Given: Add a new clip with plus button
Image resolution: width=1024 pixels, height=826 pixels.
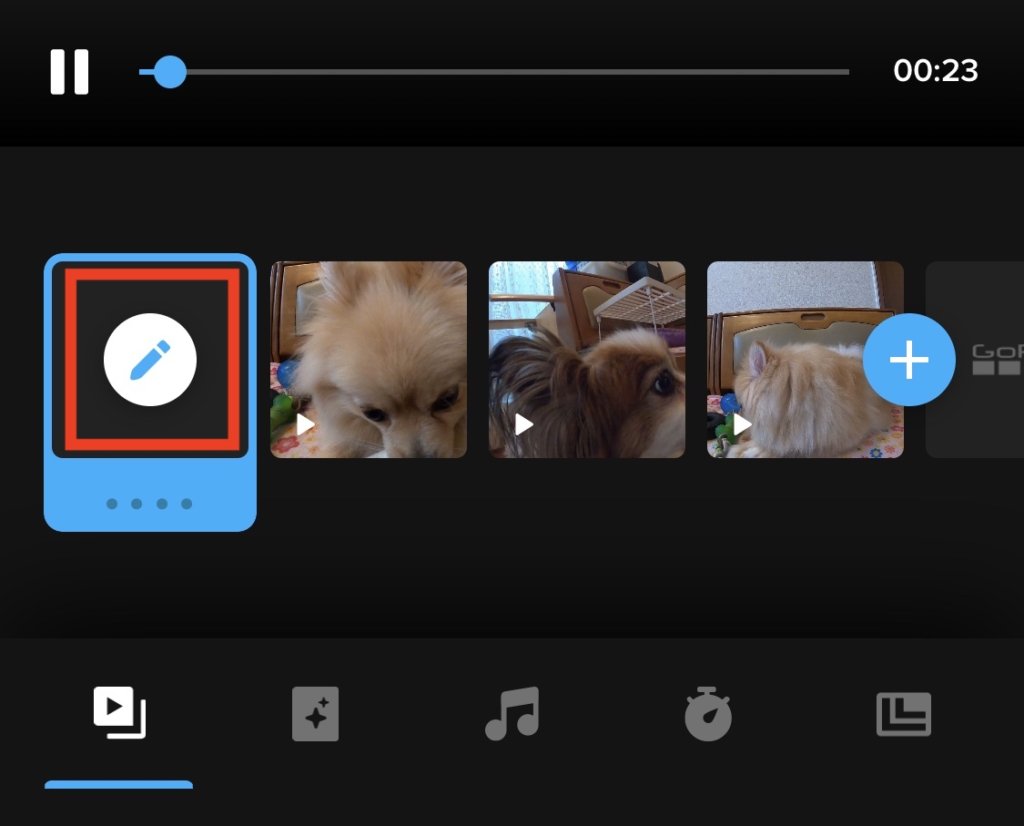Looking at the screenshot, I should (909, 360).
